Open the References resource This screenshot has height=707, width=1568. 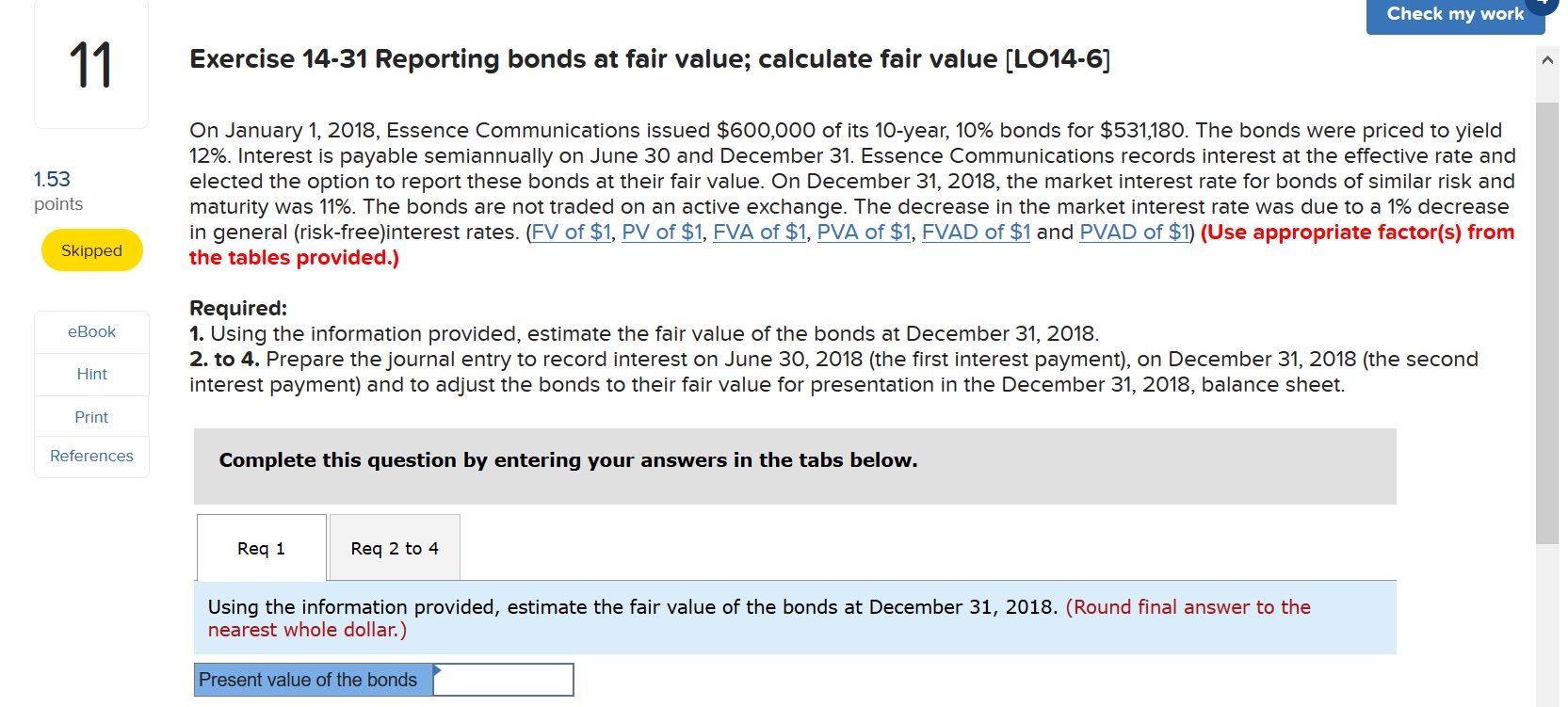90,456
